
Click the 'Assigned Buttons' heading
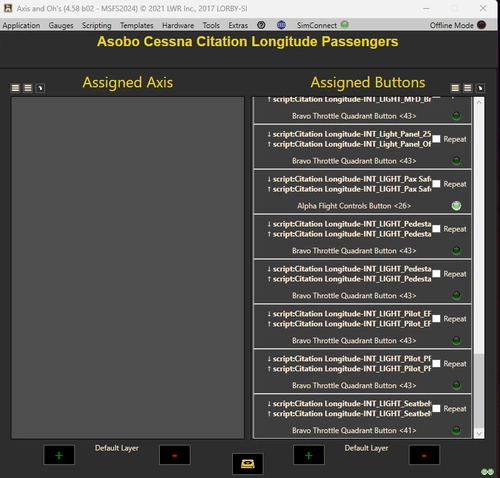pyautogui.click(x=368, y=82)
